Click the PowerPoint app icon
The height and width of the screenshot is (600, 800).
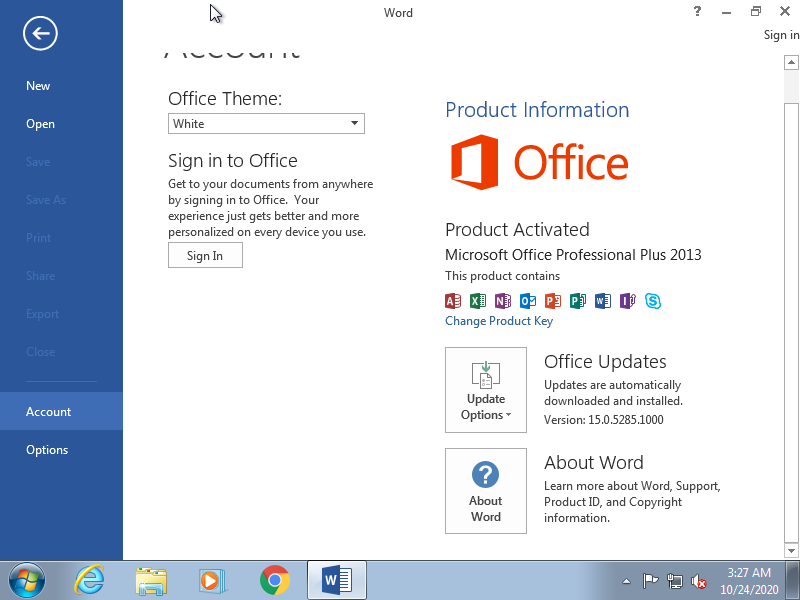click(x=553, y=301)
